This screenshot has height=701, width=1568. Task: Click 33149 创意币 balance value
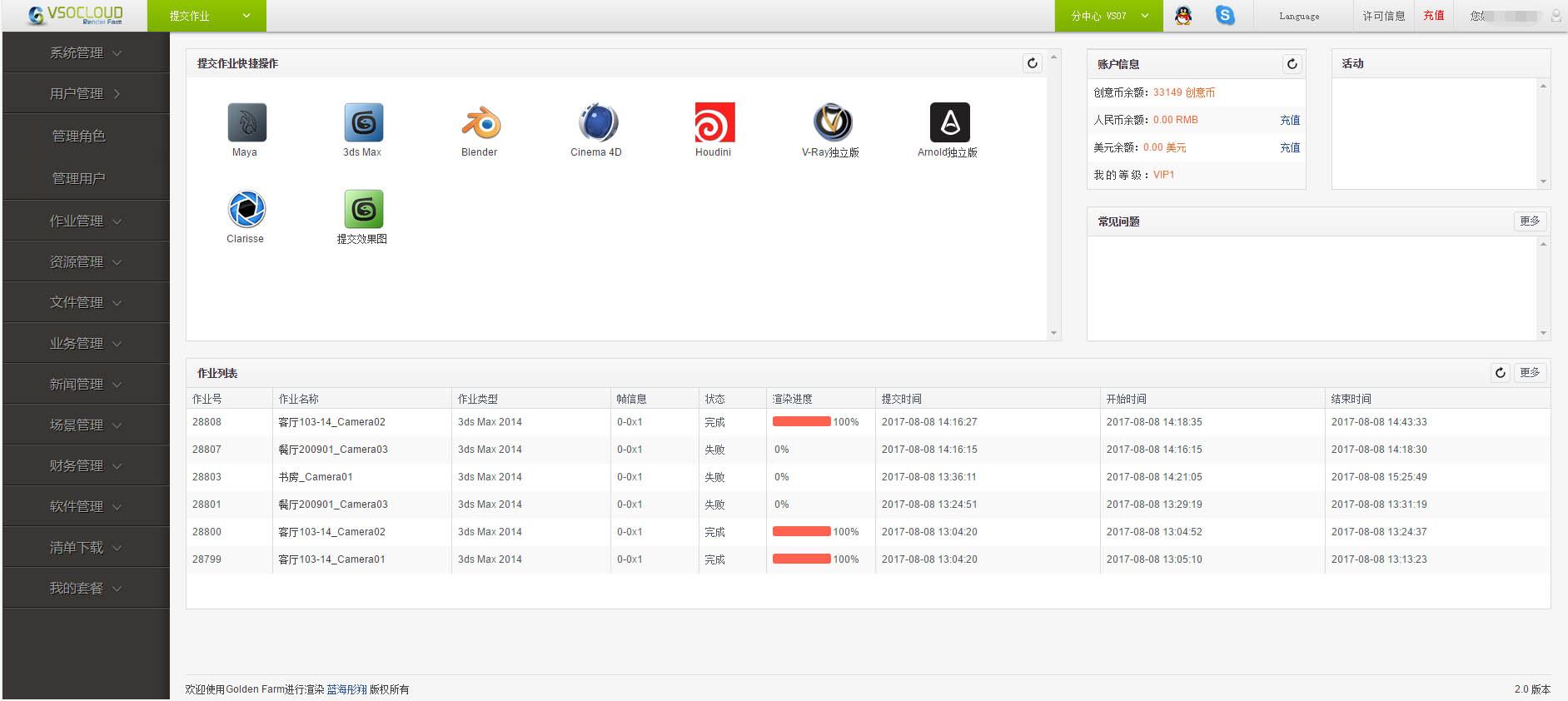1184,92
